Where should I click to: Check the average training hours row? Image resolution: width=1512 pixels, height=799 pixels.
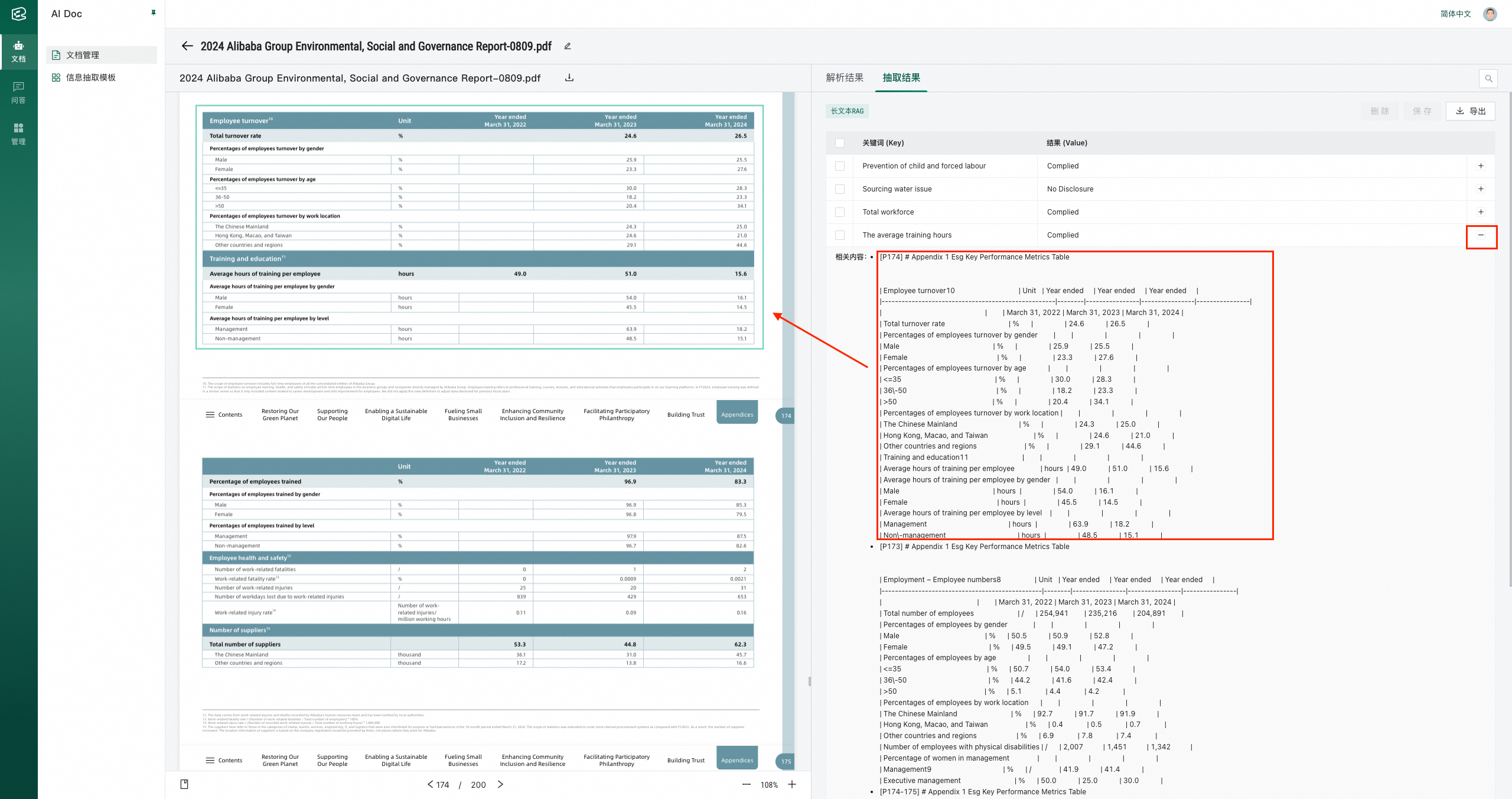point(840,235)
